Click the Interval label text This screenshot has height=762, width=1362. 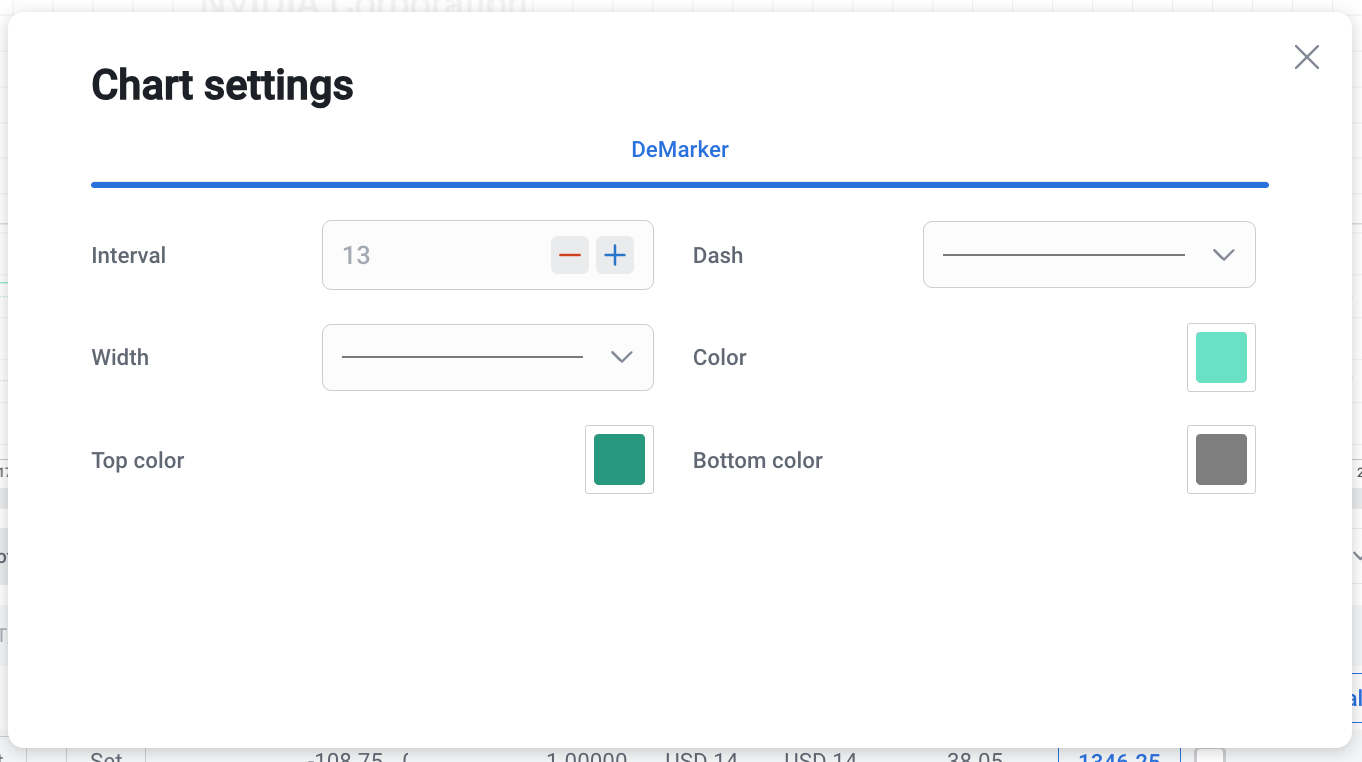(x=128, y=255)
